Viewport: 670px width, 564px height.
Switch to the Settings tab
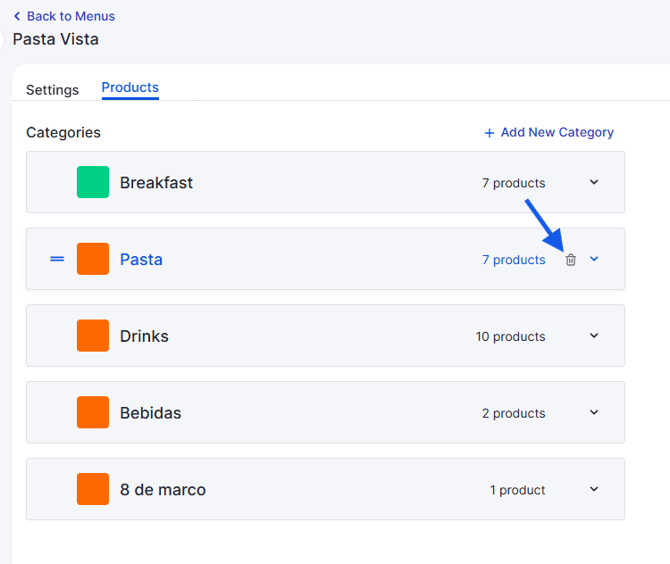[53, 90]
